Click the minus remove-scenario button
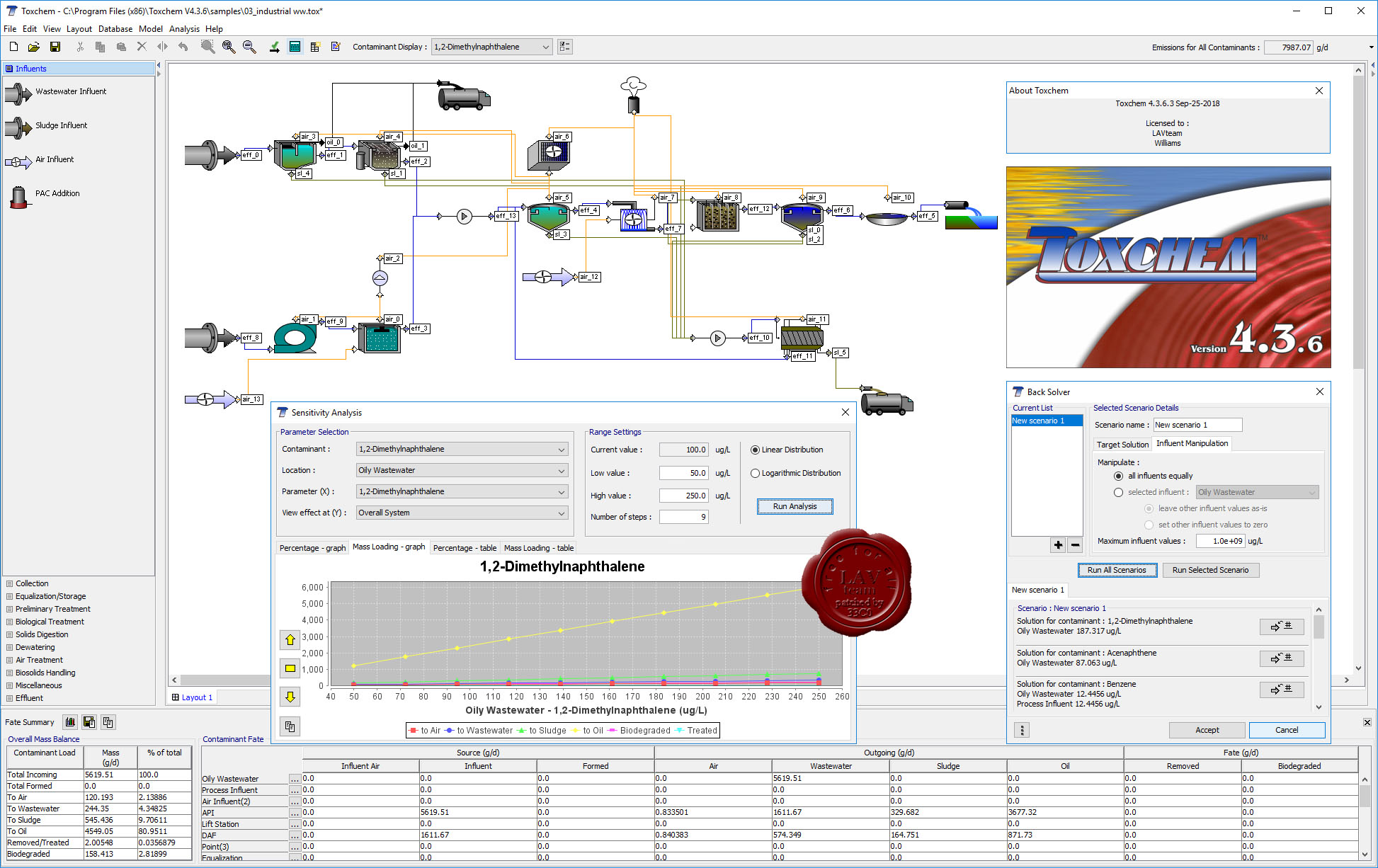This screenshot has width=1378, height=868. click(1075, 544)
